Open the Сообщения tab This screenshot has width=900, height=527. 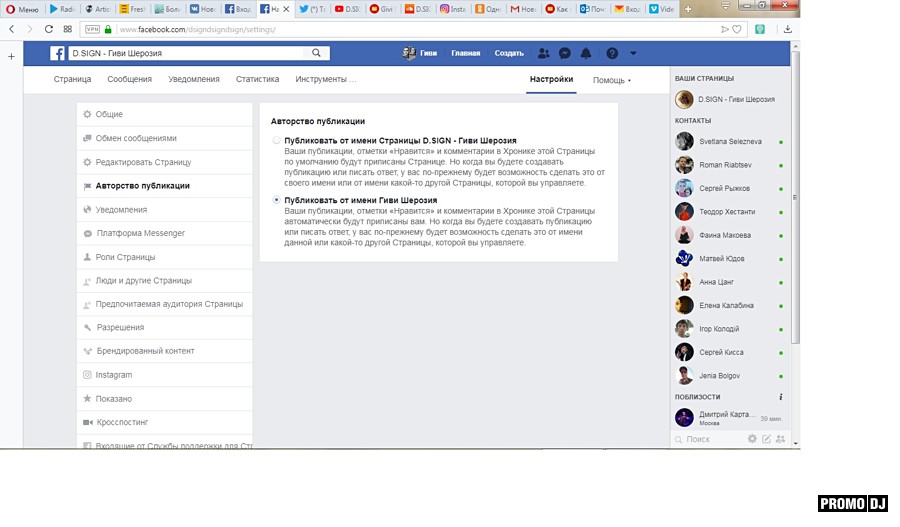pyautogui.click(x=129, y=79)
